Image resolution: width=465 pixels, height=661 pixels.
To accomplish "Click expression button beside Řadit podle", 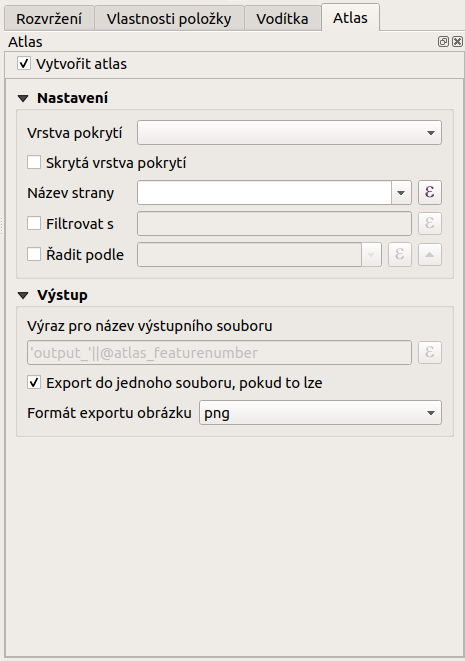I will click(x=400, y=254).
